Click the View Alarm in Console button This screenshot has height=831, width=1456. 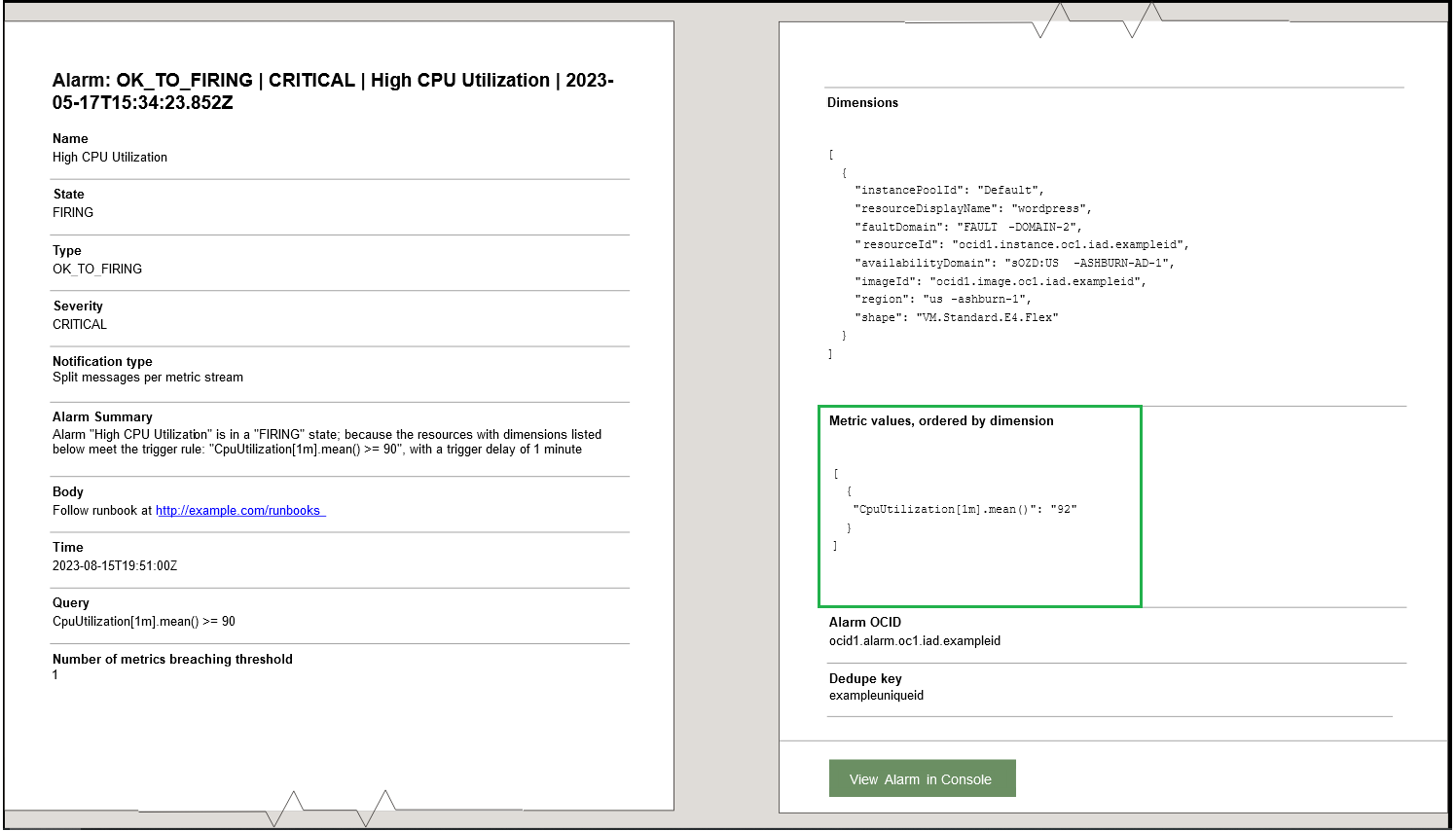coord(922,777)
